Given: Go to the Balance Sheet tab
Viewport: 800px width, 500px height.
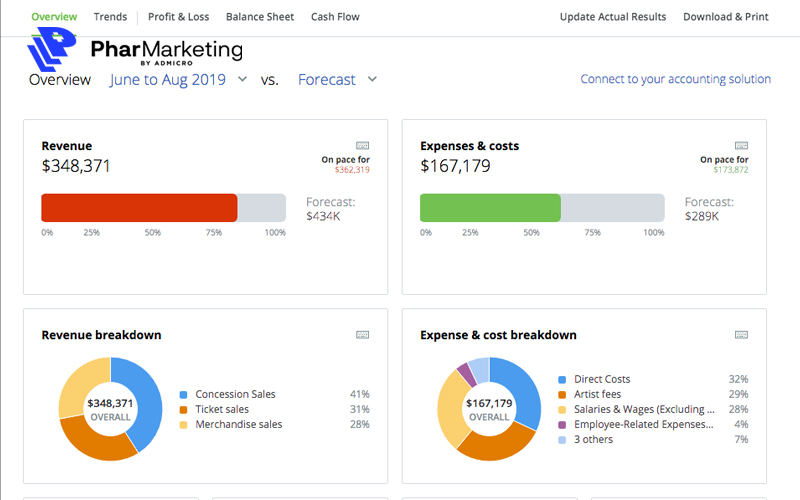Looking at the screenshot, I should (x=260, y=17).
